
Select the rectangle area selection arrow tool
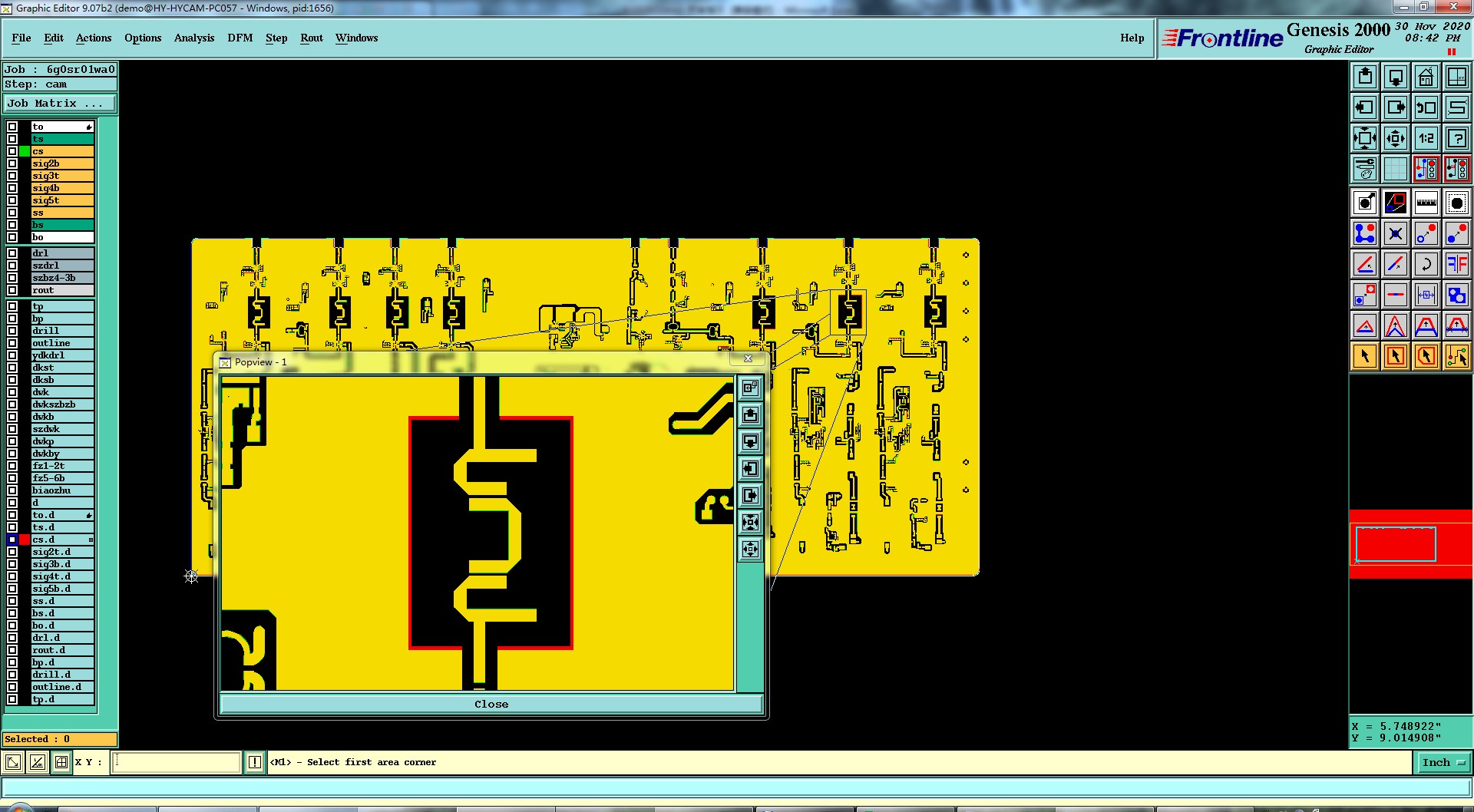coord(1396,356)
